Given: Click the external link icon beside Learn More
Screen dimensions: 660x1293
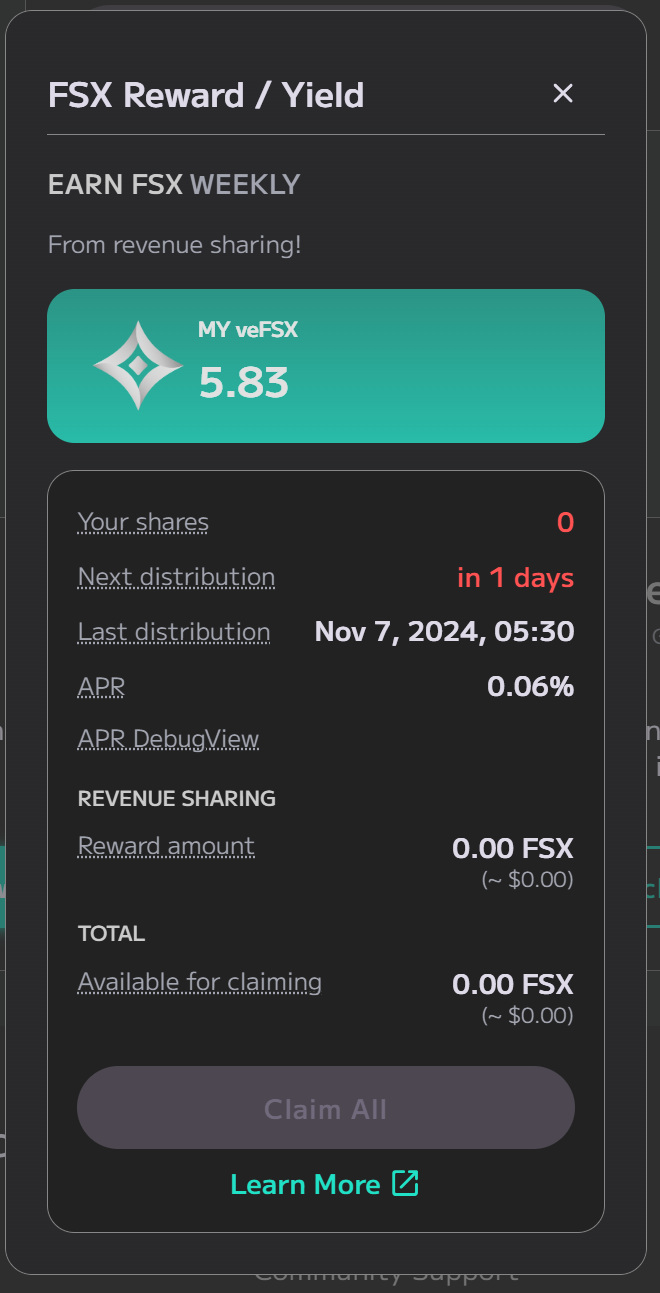Looking at the screenshot, I should pos(405,1184).
